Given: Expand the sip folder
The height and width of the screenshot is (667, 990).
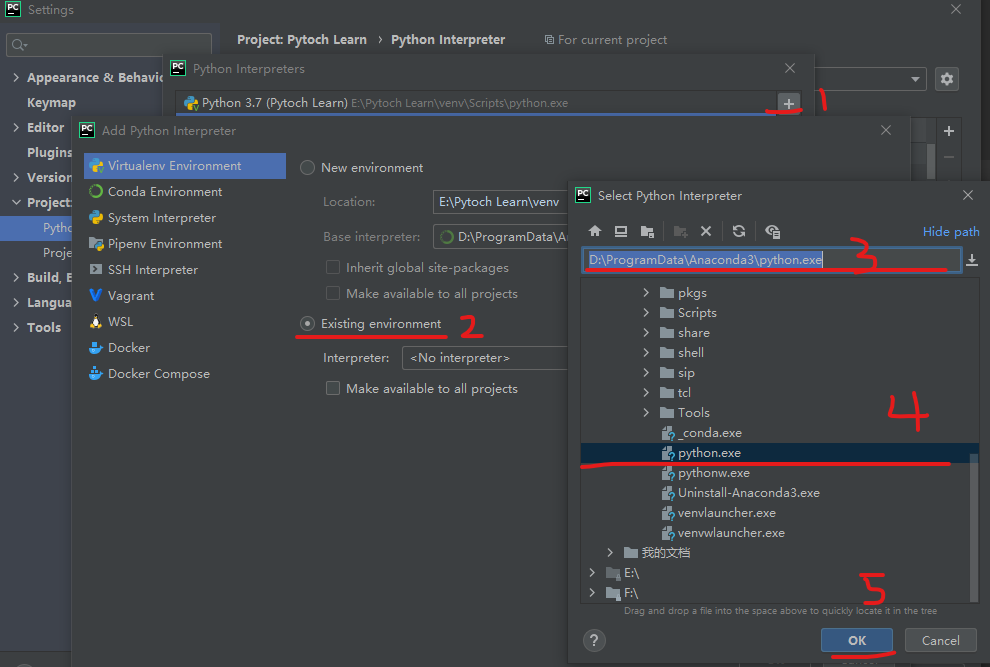Looking at the screenshot, I should click(646, 373).
